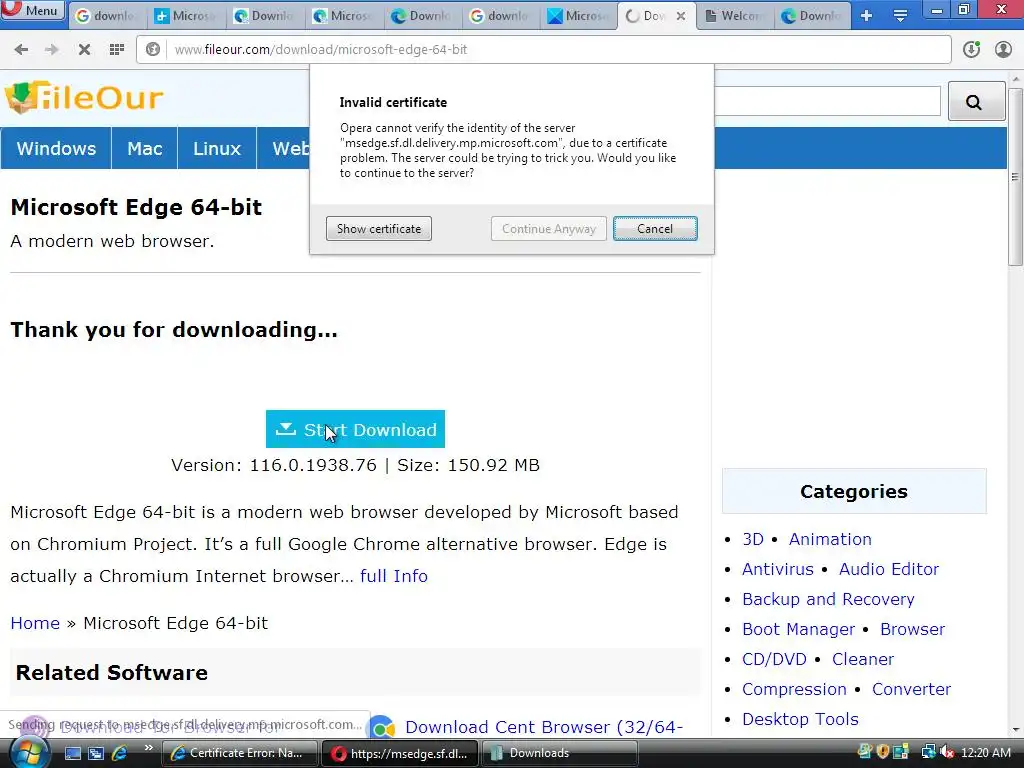
Task: Click the Continue Anyway button
Action: click(549, 229)
